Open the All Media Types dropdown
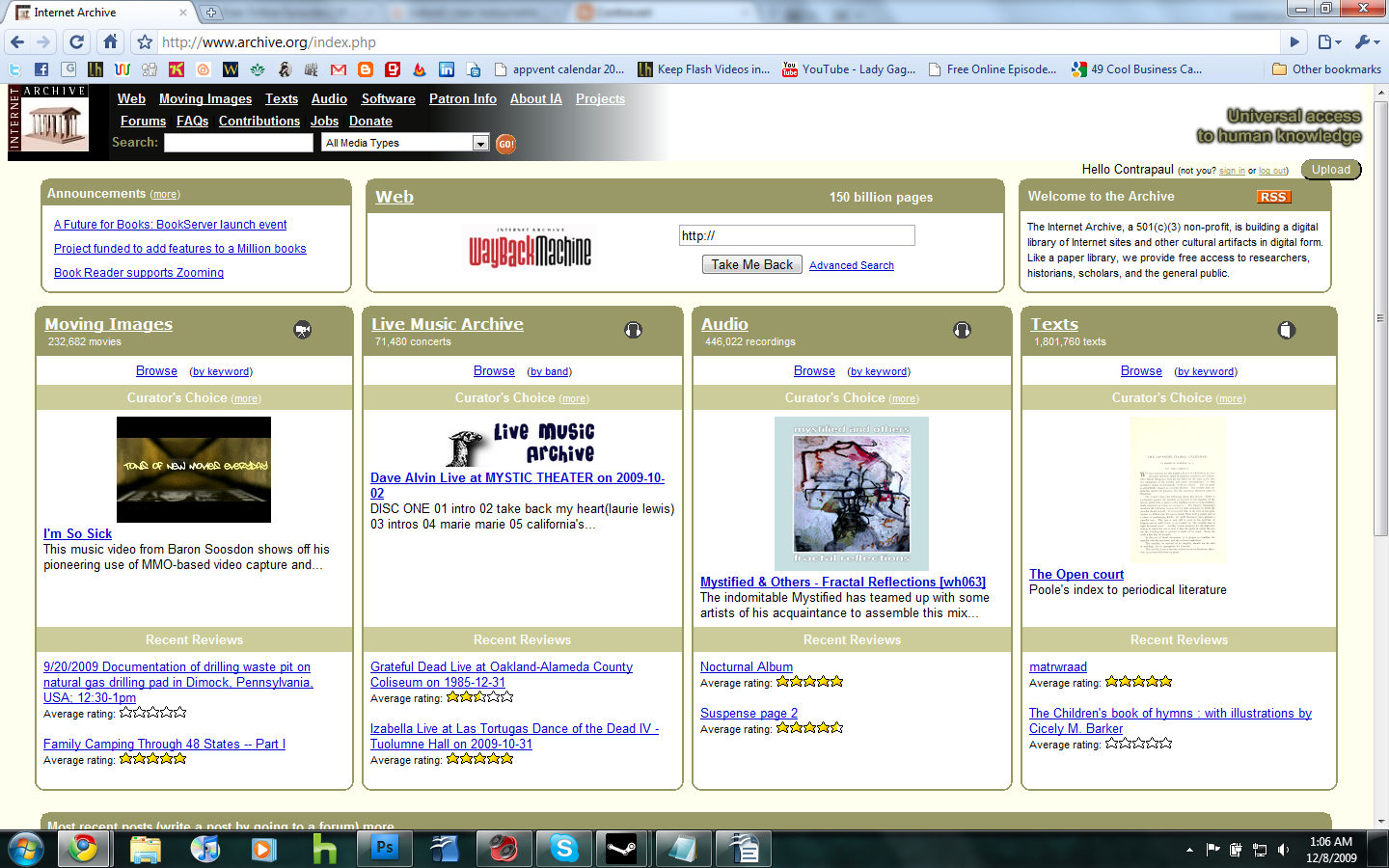 (406, 143)
